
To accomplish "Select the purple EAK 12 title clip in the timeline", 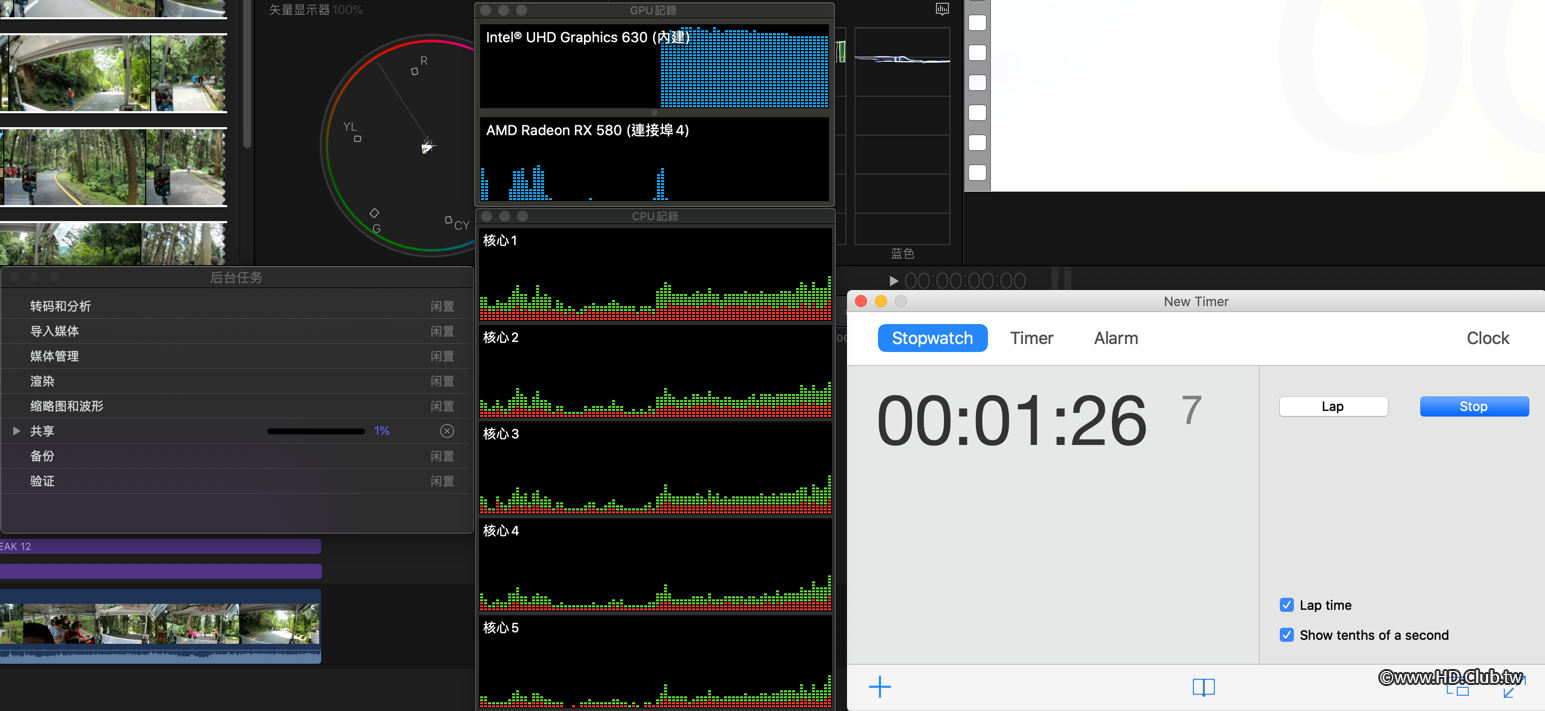I will point(160,546).
